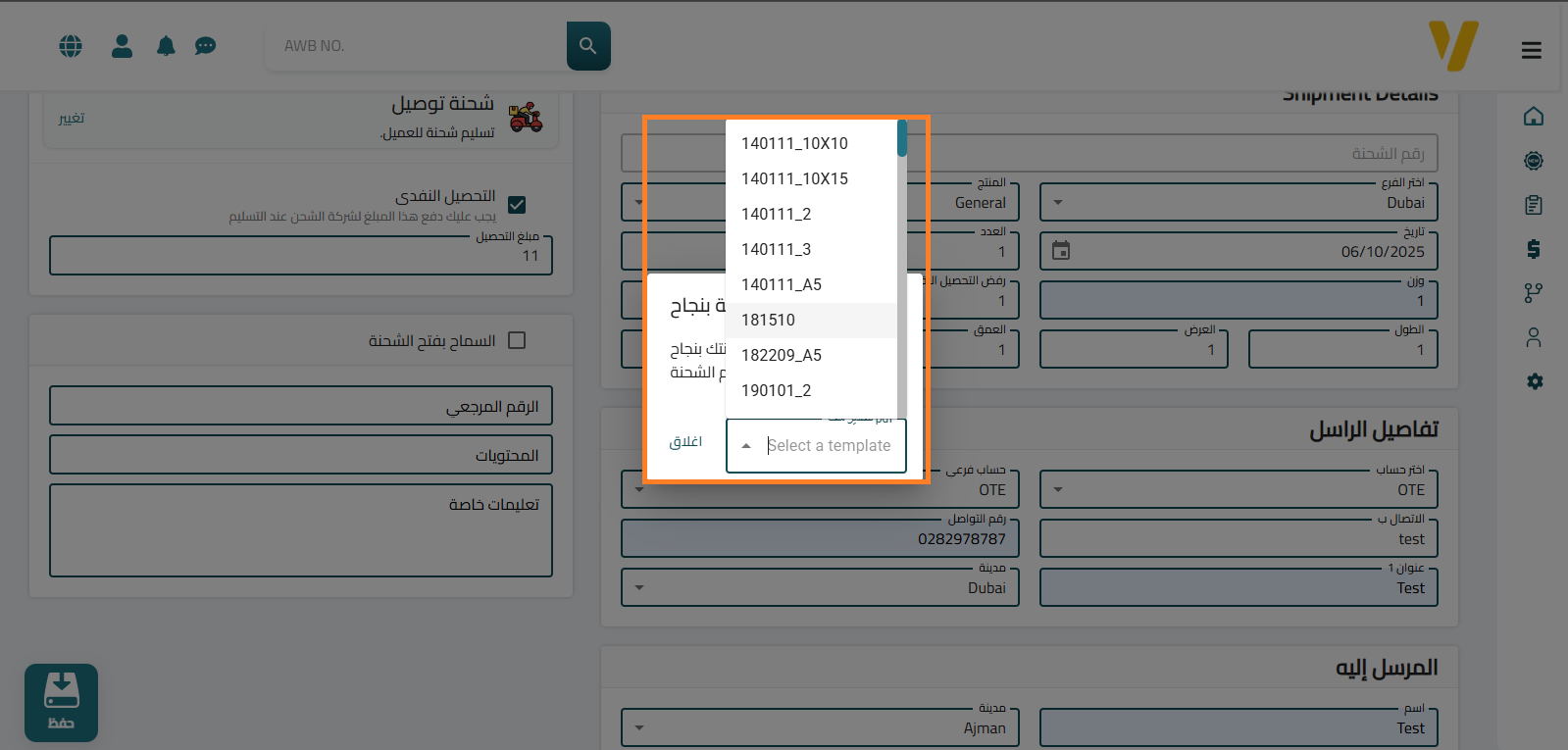Click the recipient name field Test
Screen dimensions: 1568x750
point(1239,727)
